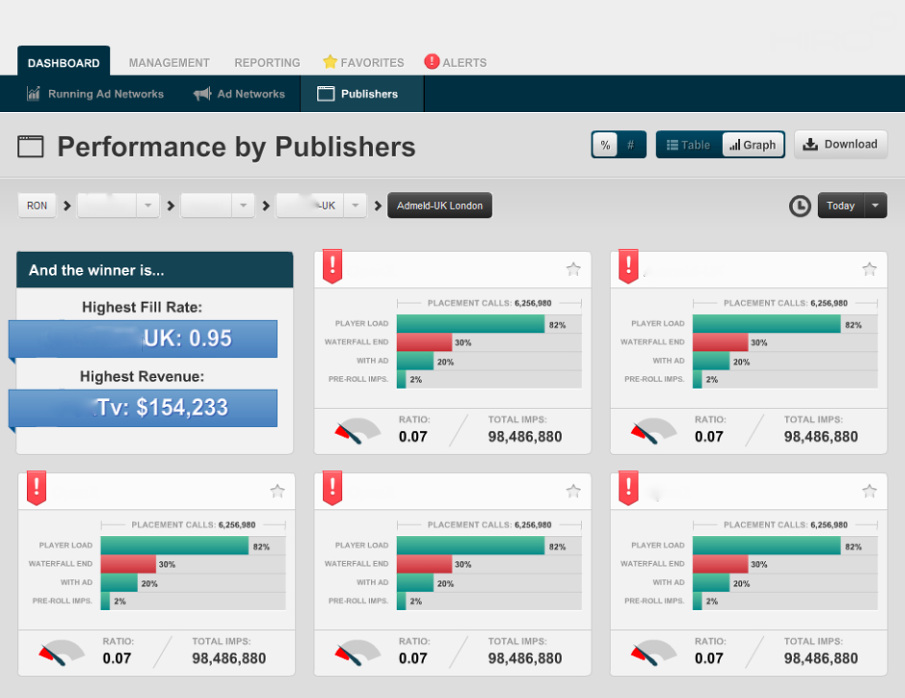
Task: Star the bottom-middle publisher card
Action: pyautogui.click(x=573, y=491)
